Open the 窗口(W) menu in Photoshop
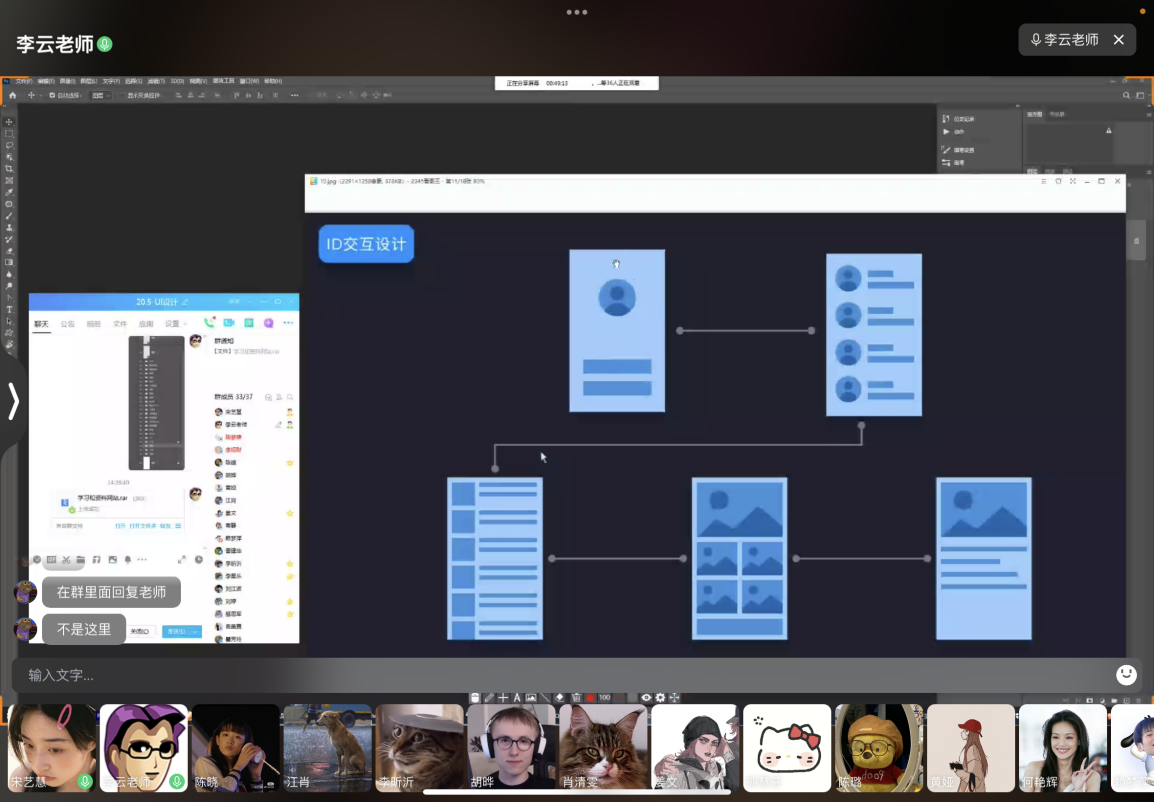 (249, 81)
